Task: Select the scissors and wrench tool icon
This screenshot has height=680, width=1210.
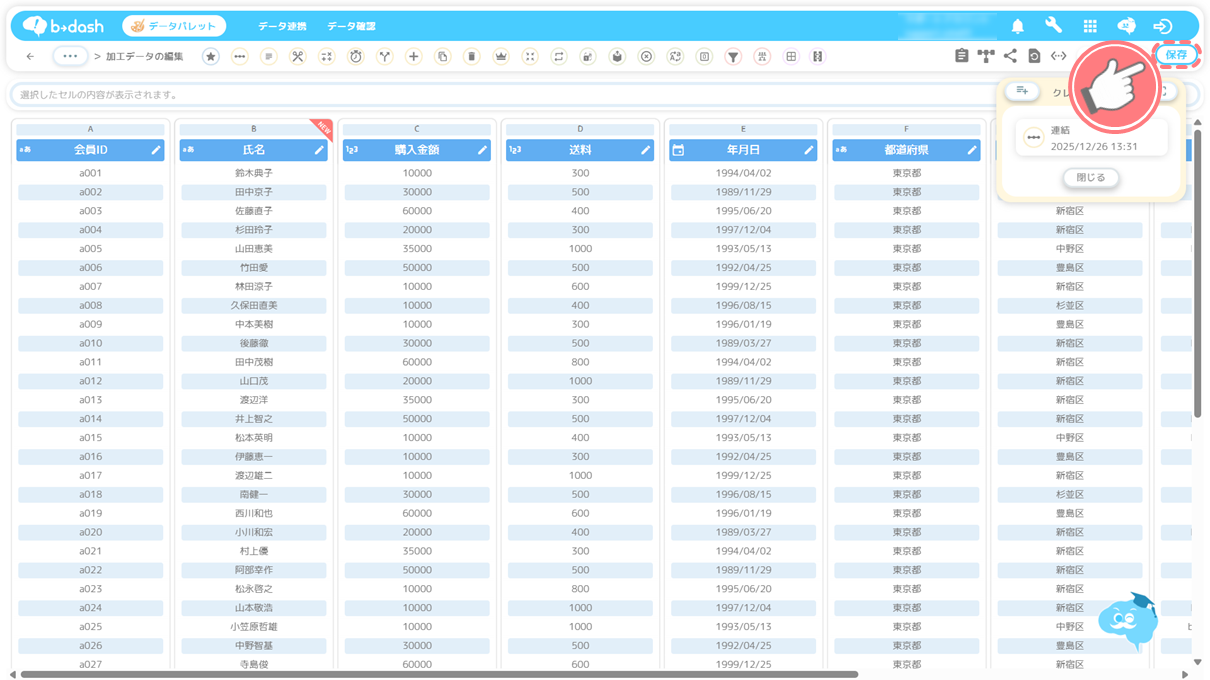Action: (297, 57)
